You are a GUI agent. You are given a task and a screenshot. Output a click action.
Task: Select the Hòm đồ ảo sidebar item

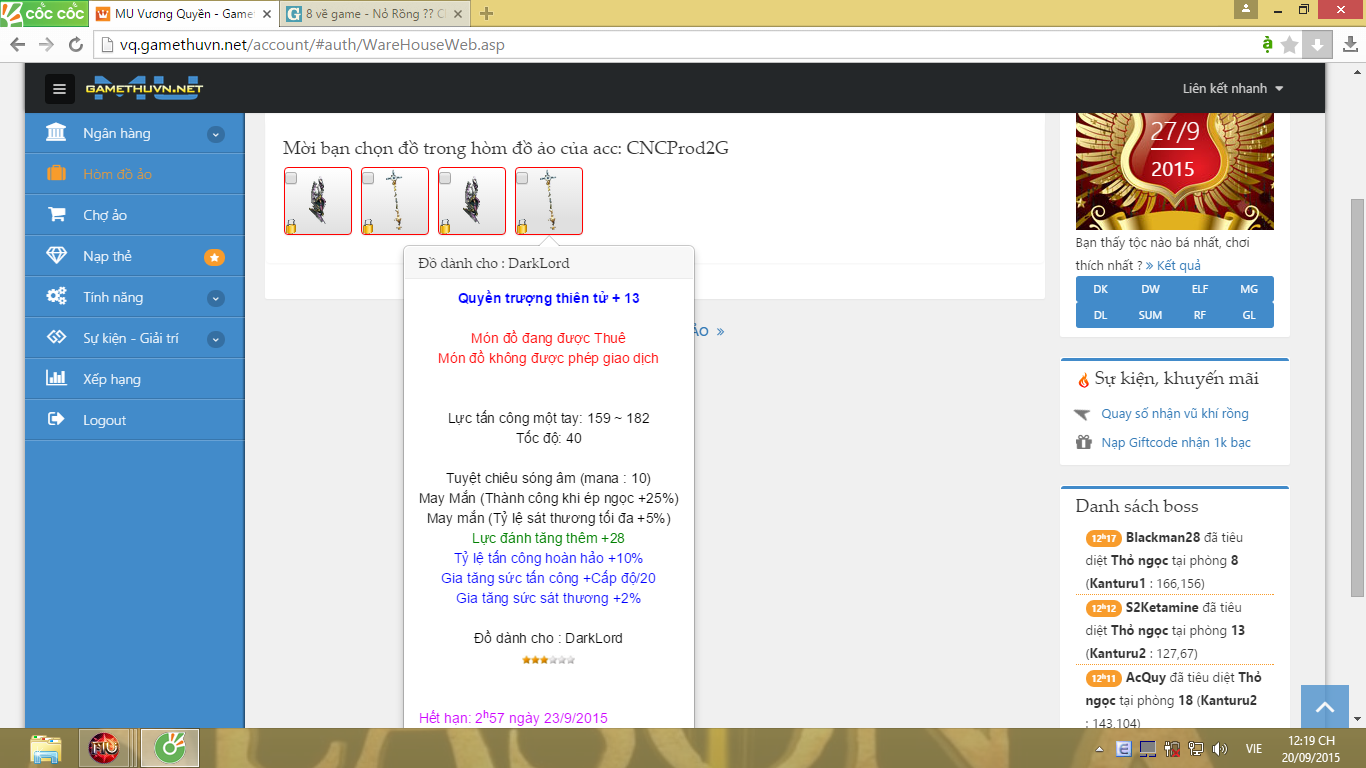coord(135,174)
